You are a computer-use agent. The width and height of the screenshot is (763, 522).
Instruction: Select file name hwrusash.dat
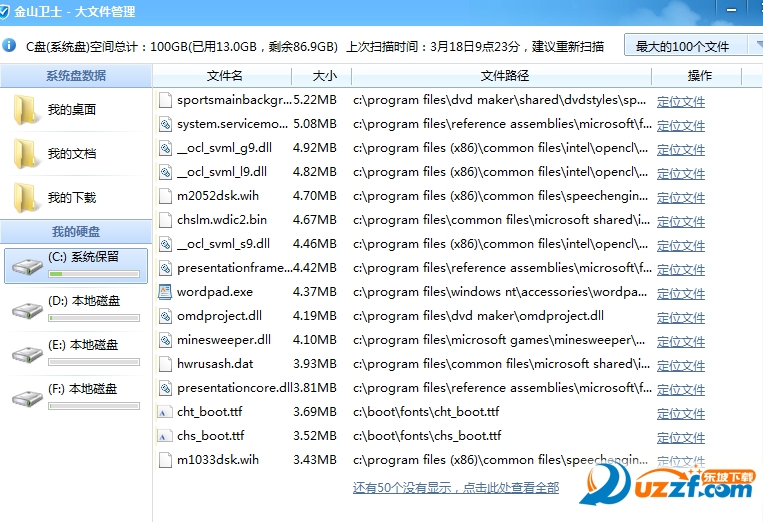click(x=215, y=364)
